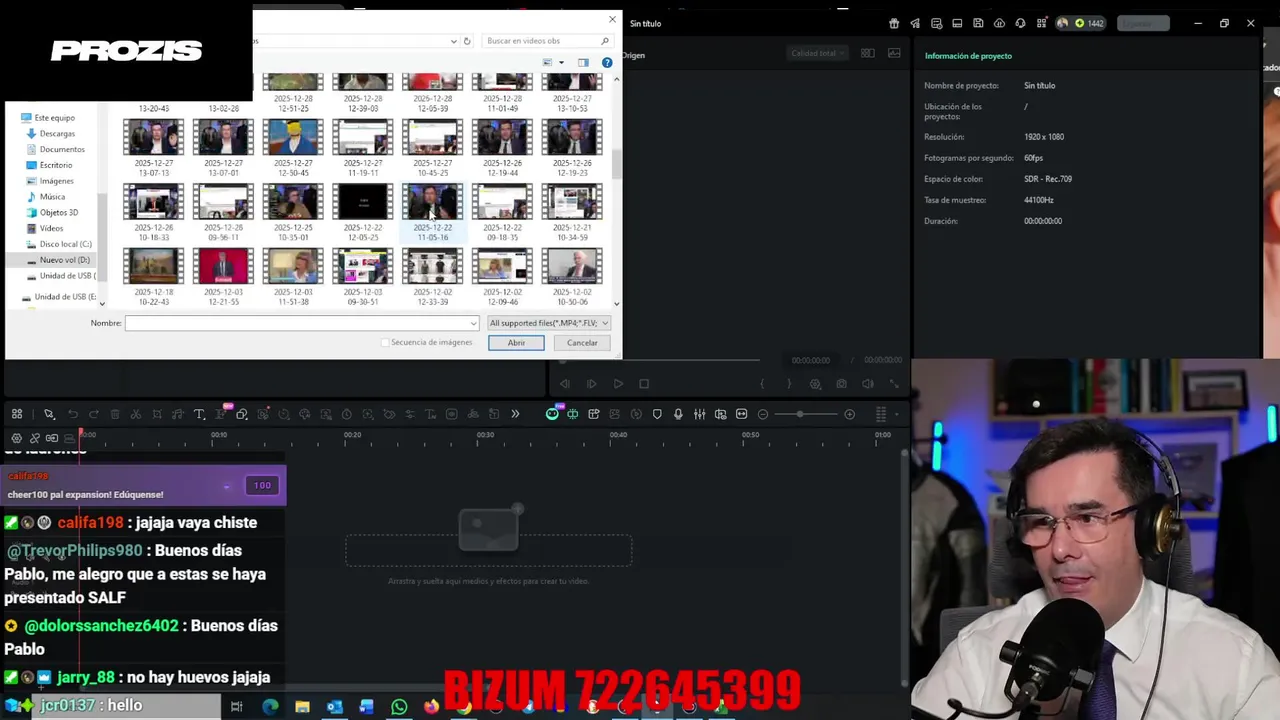Screen dimensions: 1280x720
Task: Select the pointer selection tool in timeline toolbar
Action: pyautogui.click(x=49, y=414)
